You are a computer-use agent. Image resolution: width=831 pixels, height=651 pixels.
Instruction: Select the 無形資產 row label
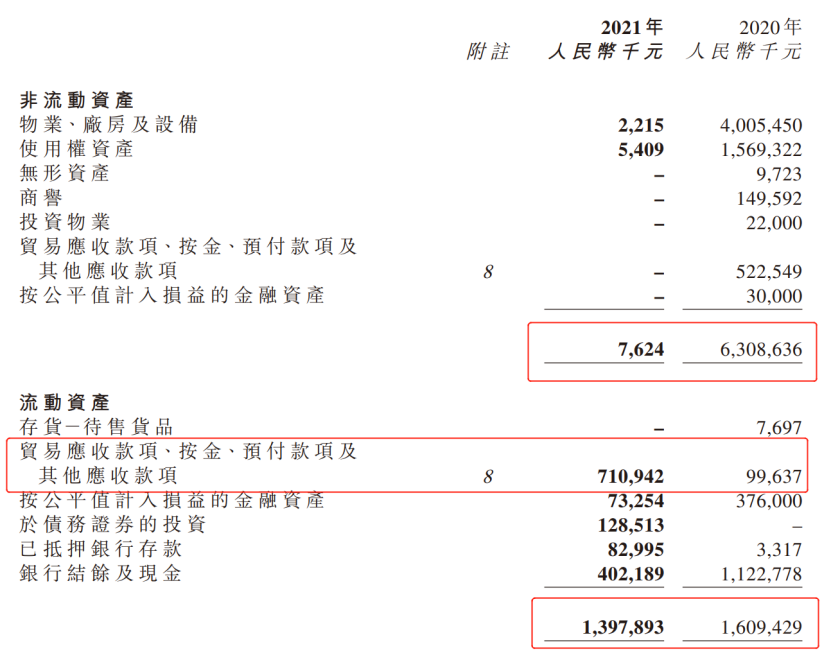[65, 173]
